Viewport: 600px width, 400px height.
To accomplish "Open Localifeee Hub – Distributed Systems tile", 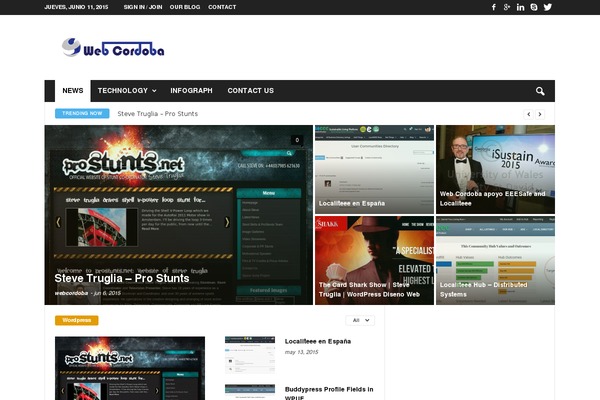I will (495, 261).
